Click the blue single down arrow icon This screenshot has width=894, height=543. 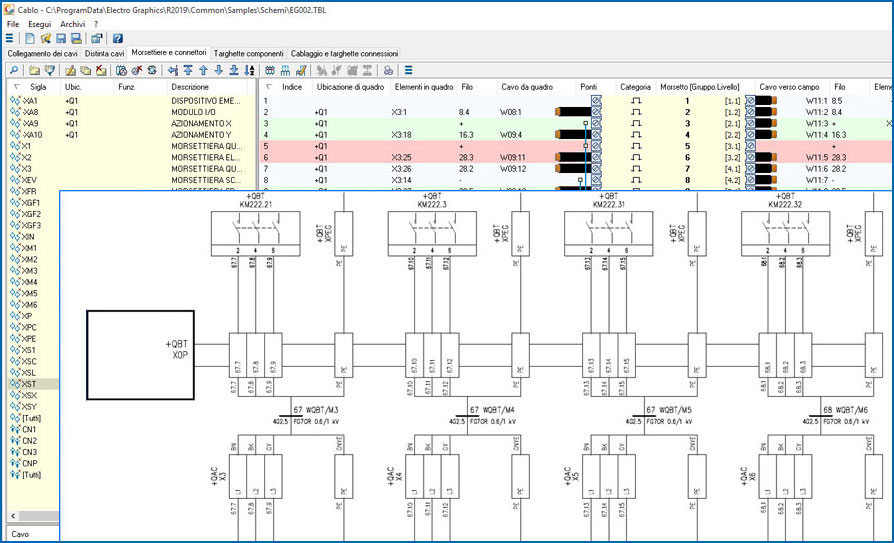pos(218,70)
